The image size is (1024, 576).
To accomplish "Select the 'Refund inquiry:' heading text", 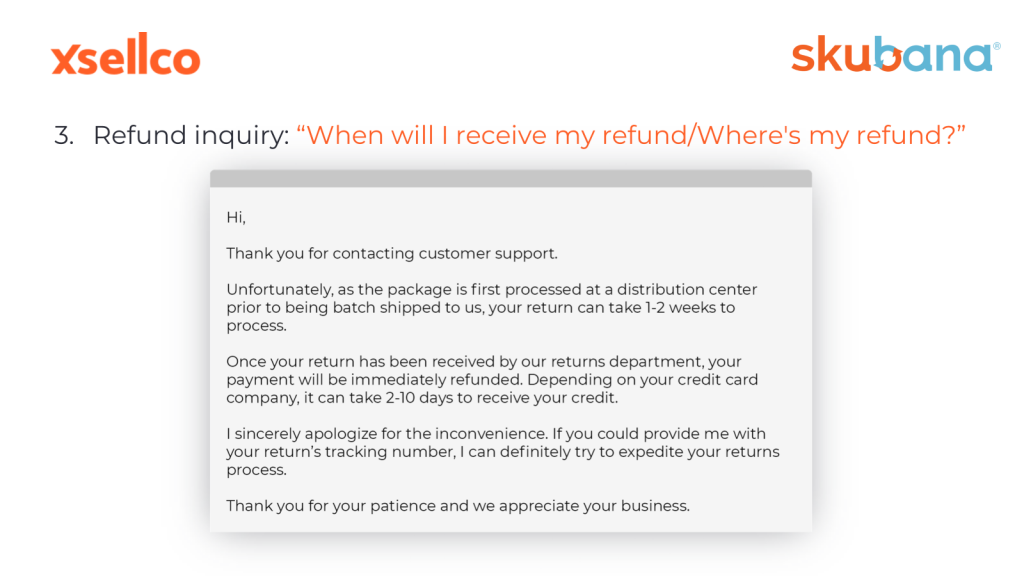I will tap(191, 136).
